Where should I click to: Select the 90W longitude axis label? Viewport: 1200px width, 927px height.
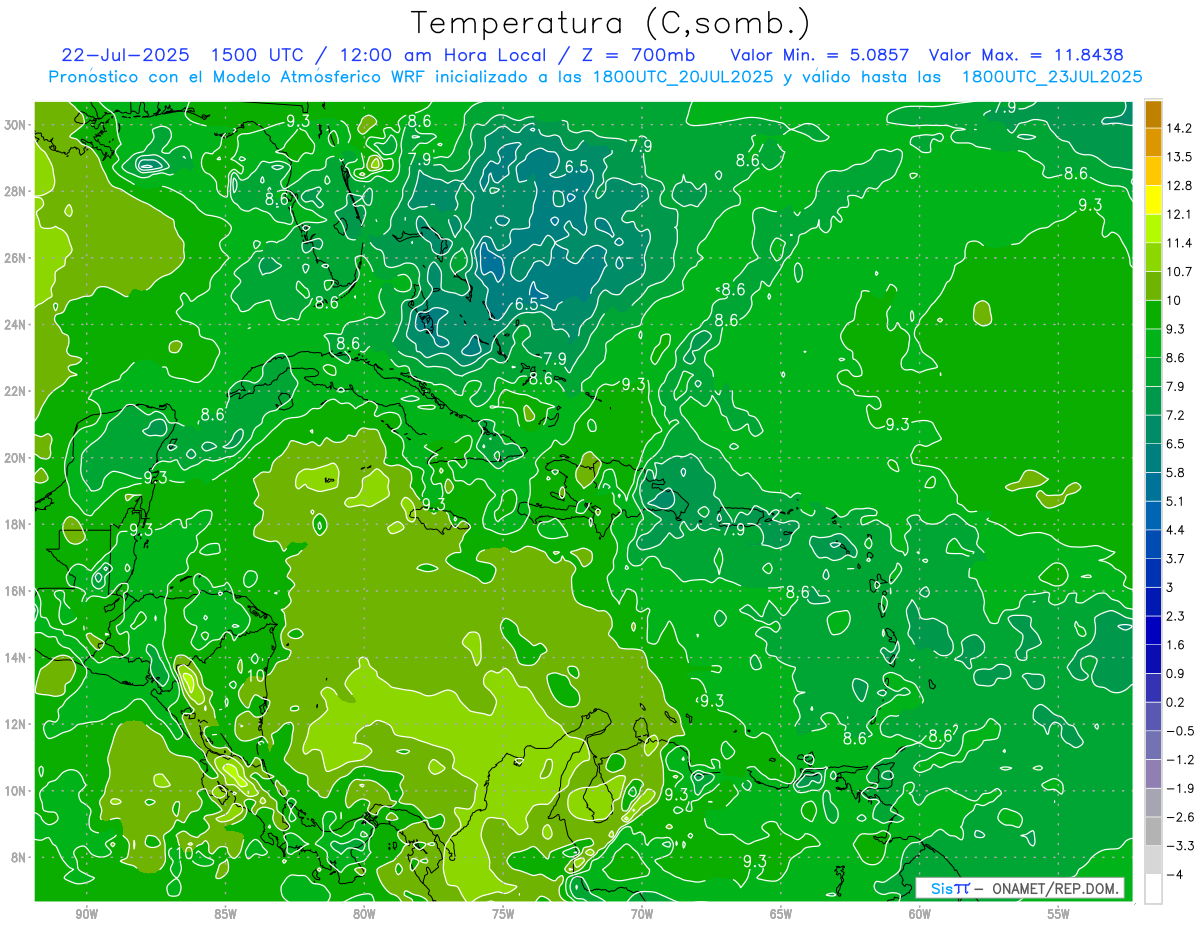pos(87,914)
